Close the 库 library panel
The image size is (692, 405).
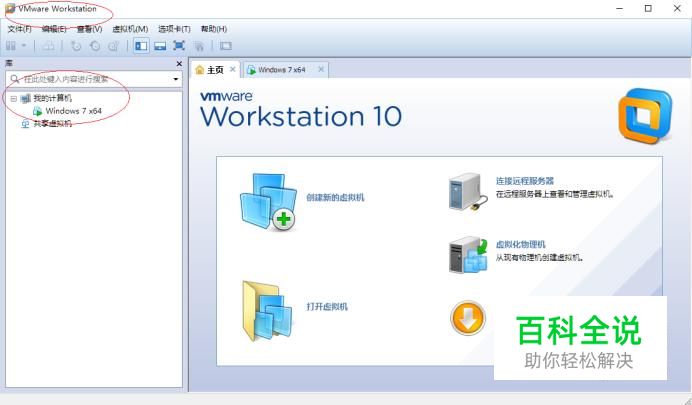[179, 64]
